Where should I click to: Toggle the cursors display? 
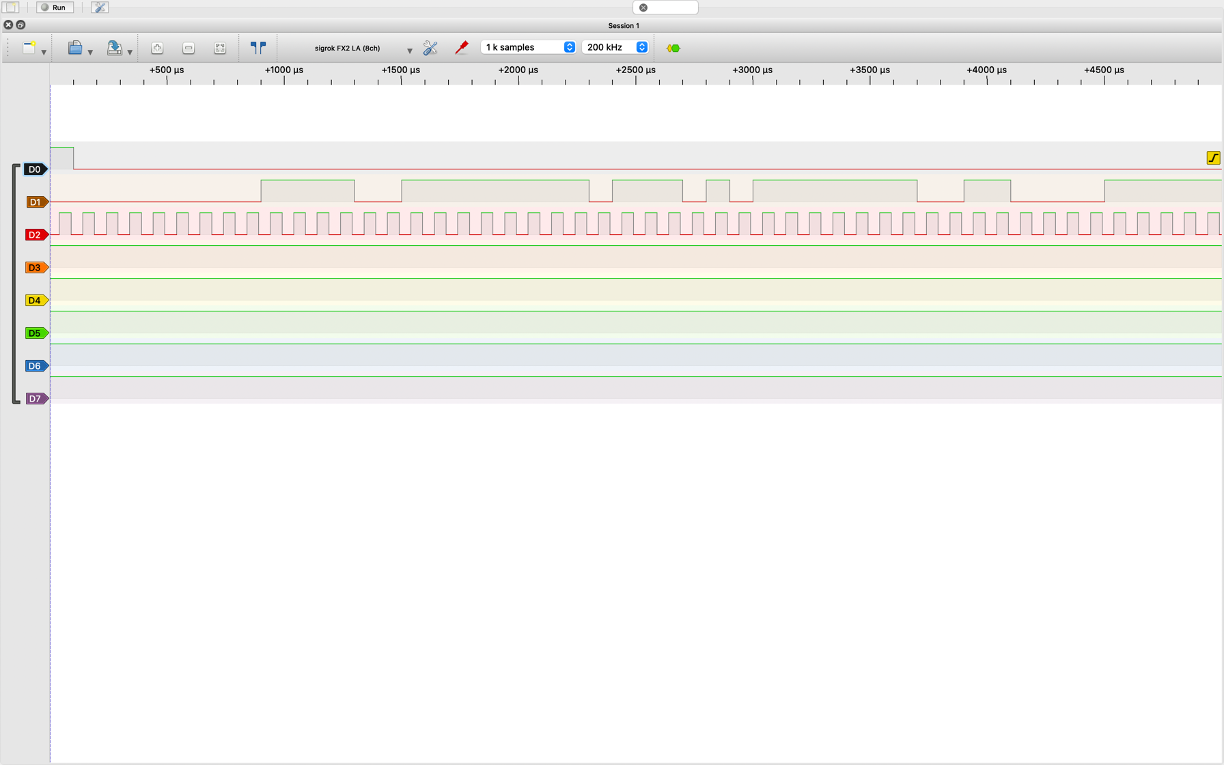pos(258,47)
